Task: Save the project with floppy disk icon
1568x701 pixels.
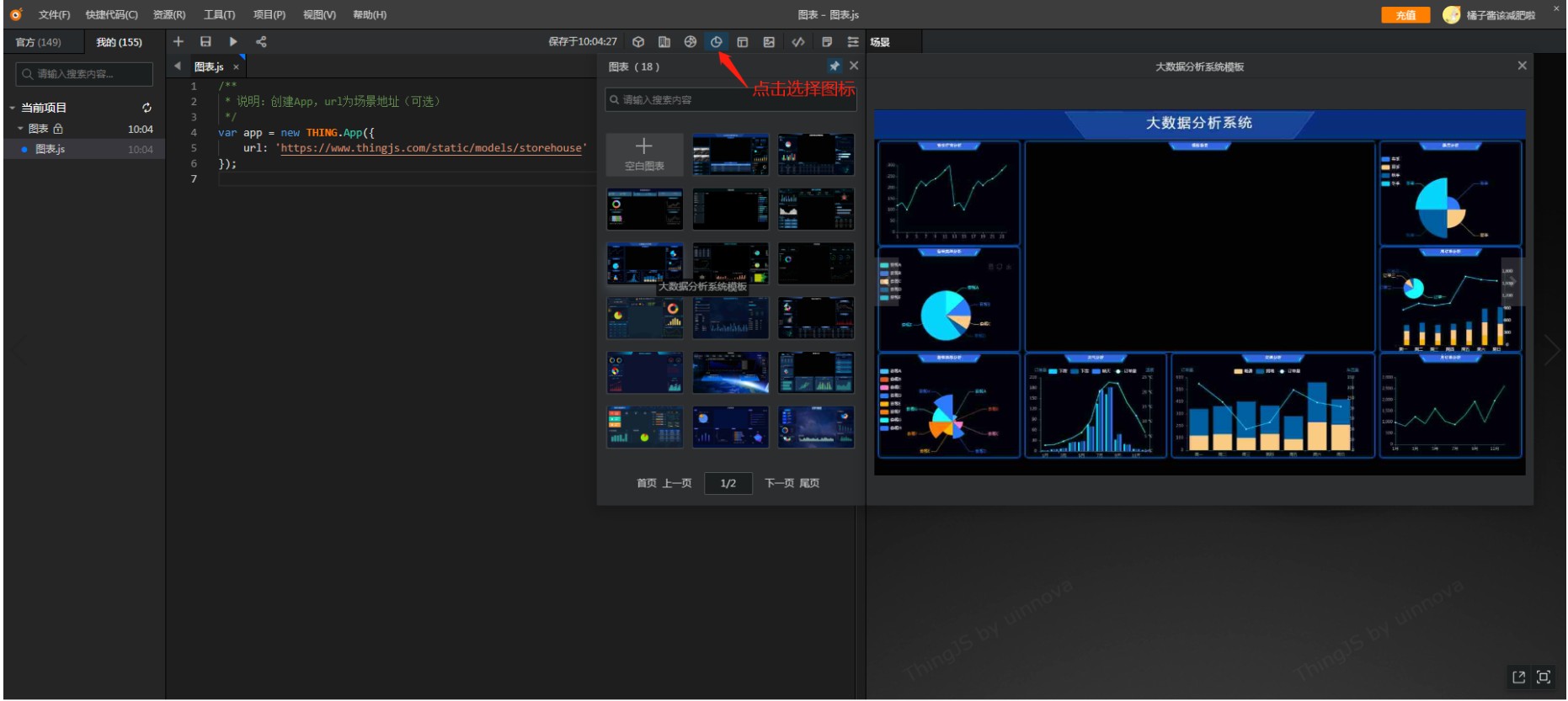Action: tap(205, 41)
